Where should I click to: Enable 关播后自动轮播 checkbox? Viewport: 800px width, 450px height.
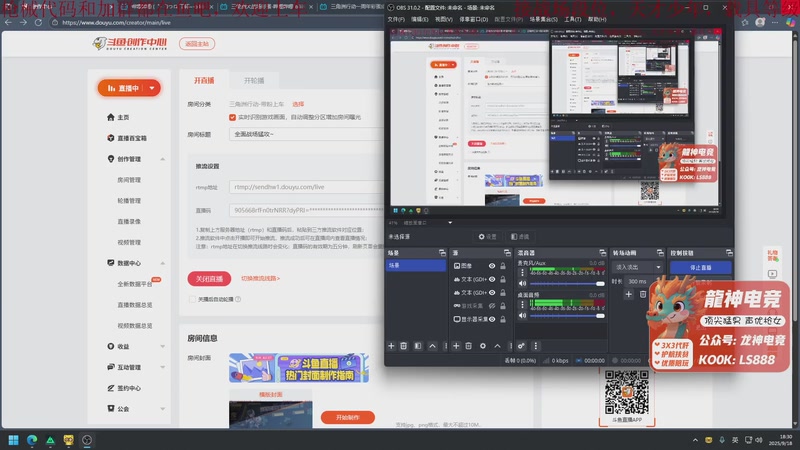192,299
